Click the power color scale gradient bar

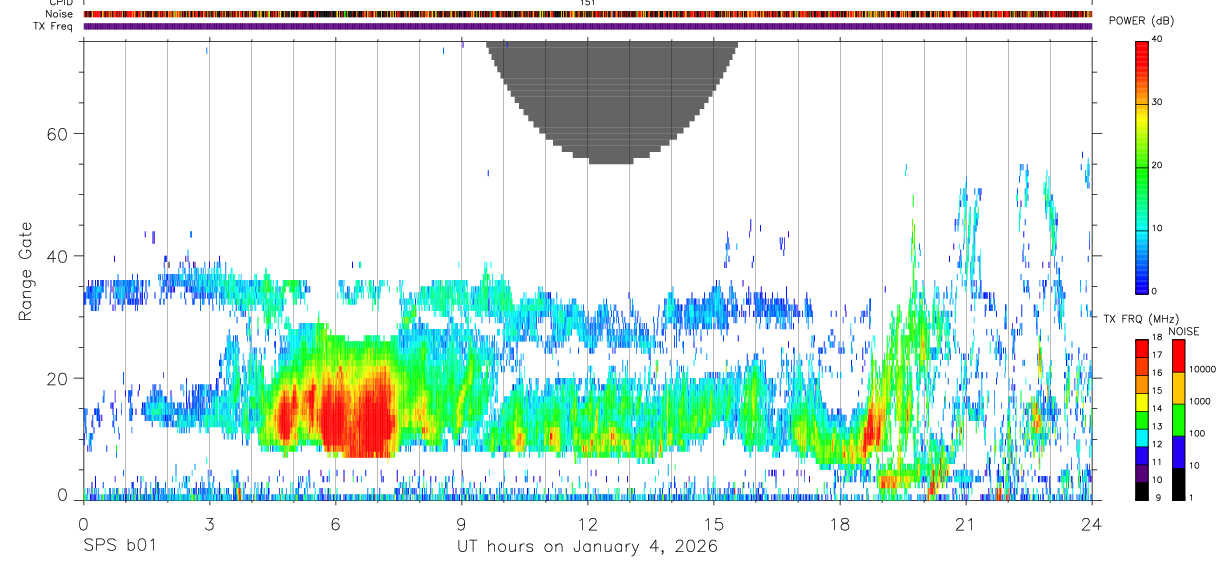click(x=1142, y=166)
